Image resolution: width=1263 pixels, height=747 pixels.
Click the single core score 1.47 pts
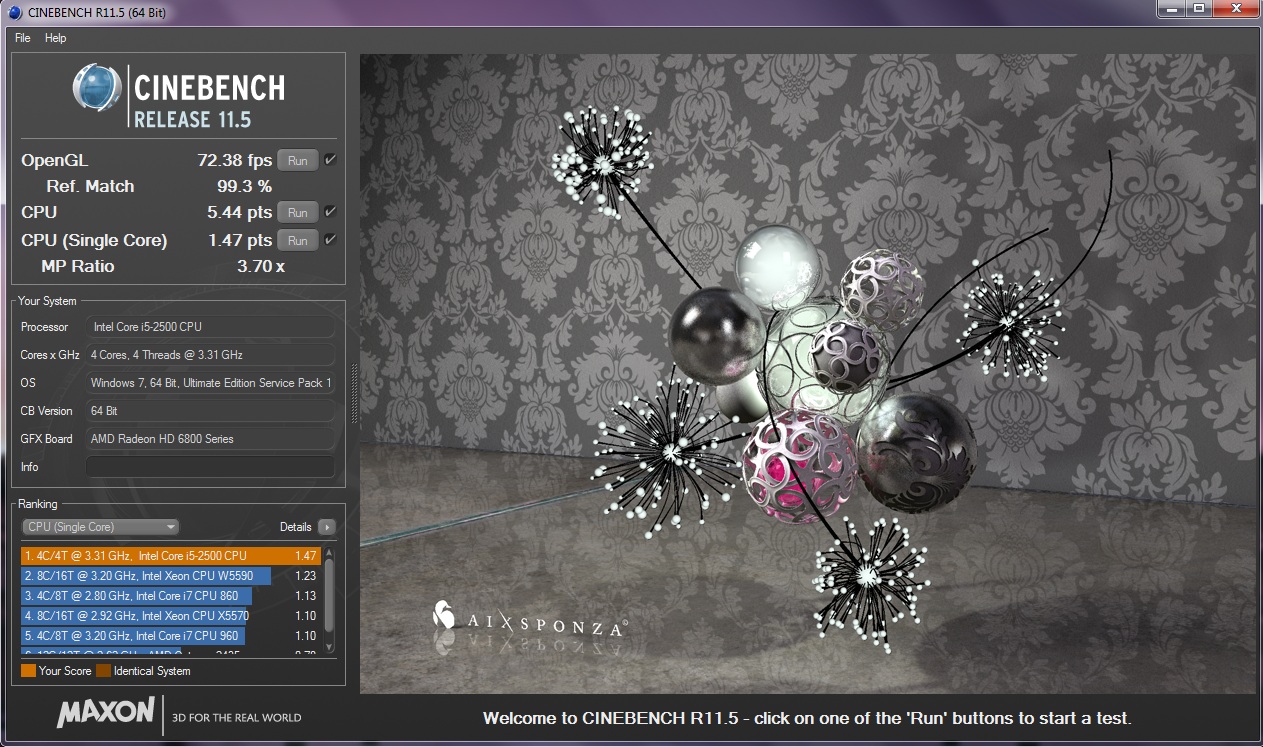pyautogui.click(x=239, y=240)
